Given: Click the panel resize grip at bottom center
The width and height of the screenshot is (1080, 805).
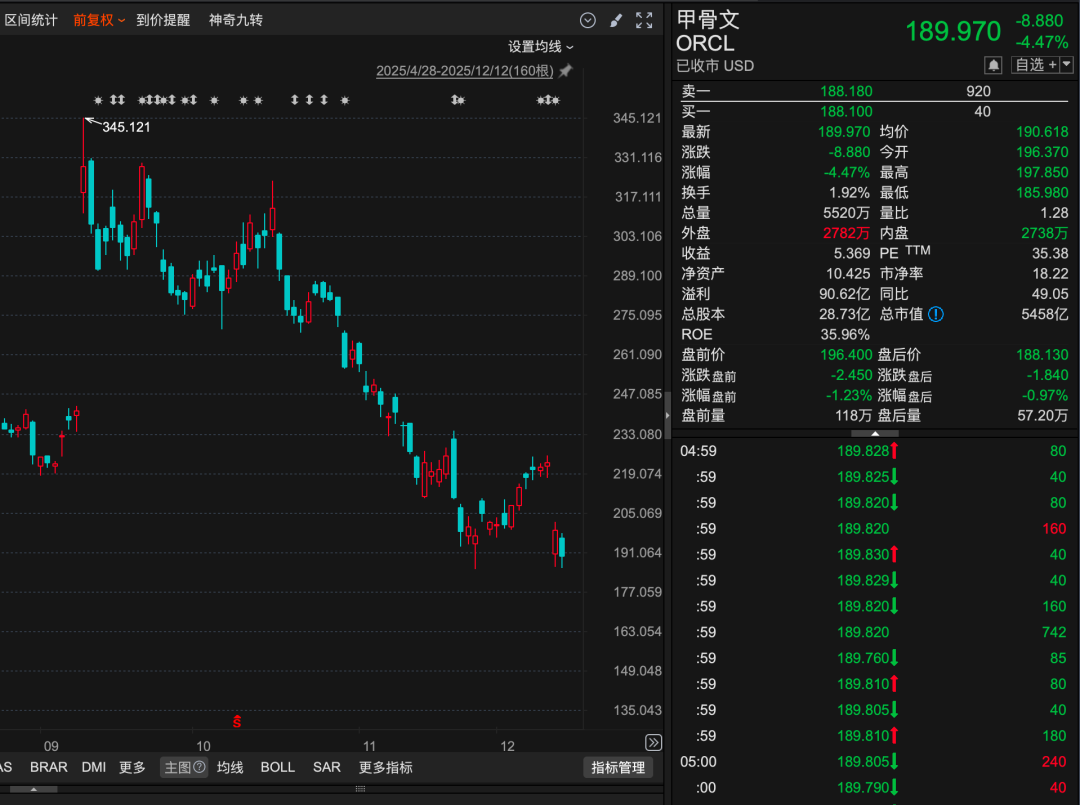Looking at the screenshot, I should click(x=360, y=789).
